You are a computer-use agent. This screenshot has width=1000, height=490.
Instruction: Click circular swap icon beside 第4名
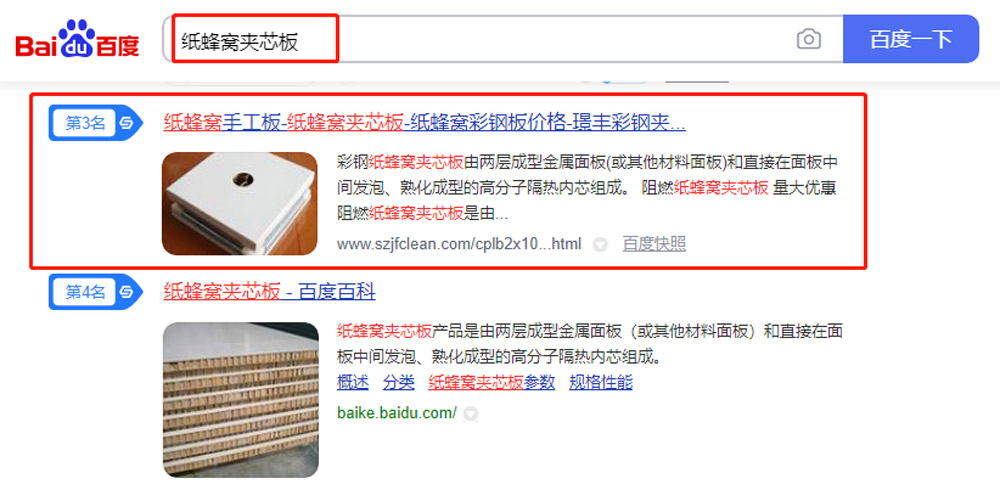point(126,292)
